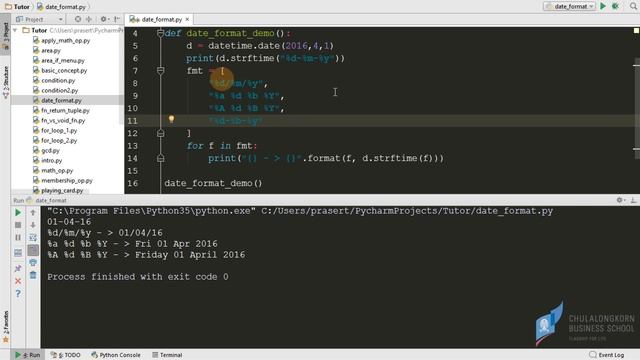Run date_format with green toolbar arrow
This screenshot has width=640, height=360.
[603, 6]
